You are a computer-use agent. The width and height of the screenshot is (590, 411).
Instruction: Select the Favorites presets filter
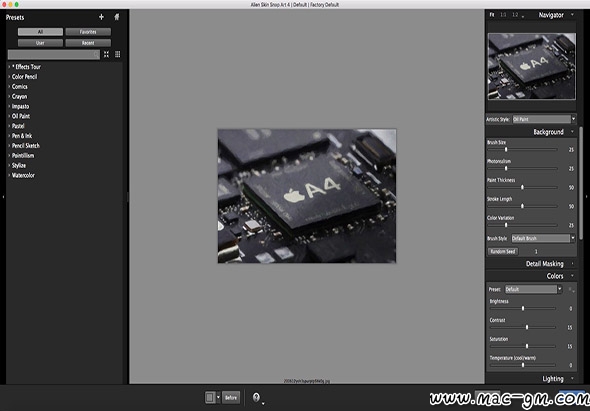[88, 32]
